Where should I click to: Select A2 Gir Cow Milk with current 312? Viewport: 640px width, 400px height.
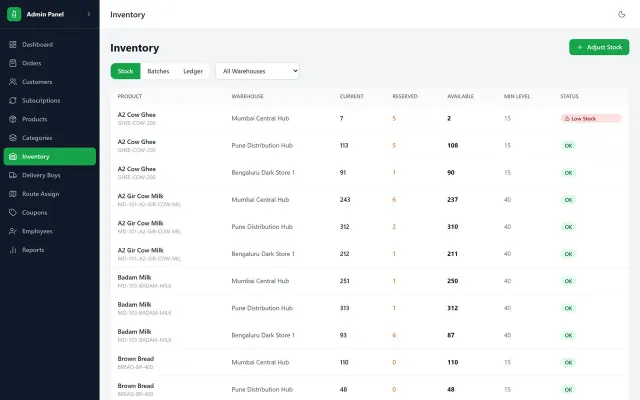(369, 227)
